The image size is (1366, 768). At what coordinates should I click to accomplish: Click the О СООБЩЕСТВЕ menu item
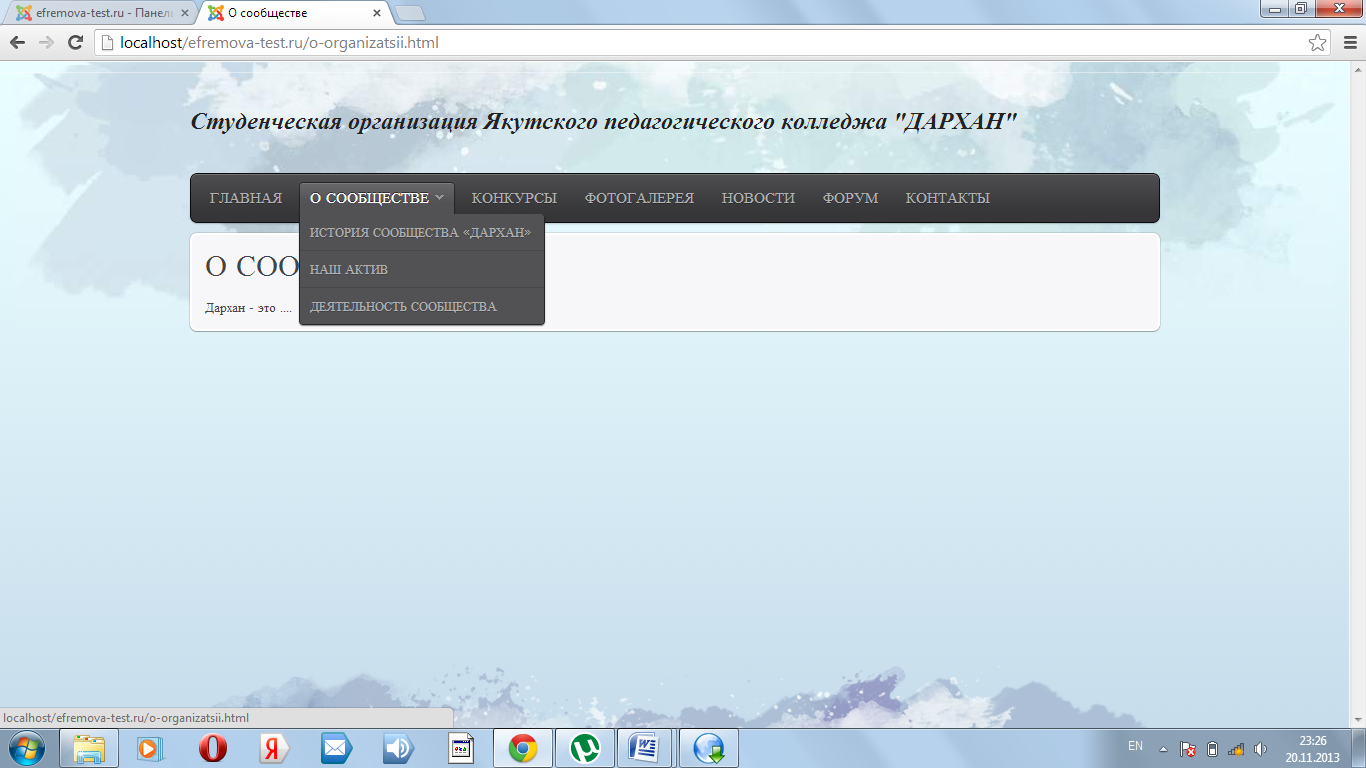coord(369,198)
